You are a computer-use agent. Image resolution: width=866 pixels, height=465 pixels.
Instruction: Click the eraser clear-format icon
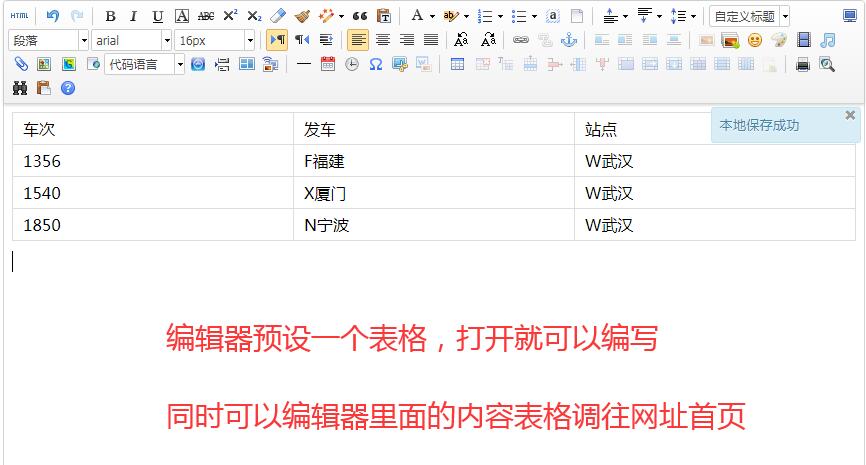pyautogui.click(x=278, y=16)
